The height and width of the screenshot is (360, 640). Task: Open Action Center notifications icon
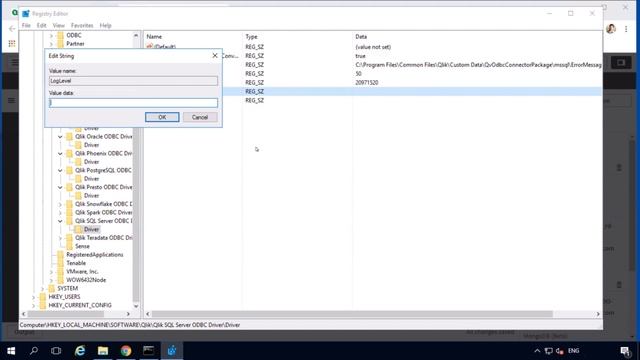coord(625,351)
